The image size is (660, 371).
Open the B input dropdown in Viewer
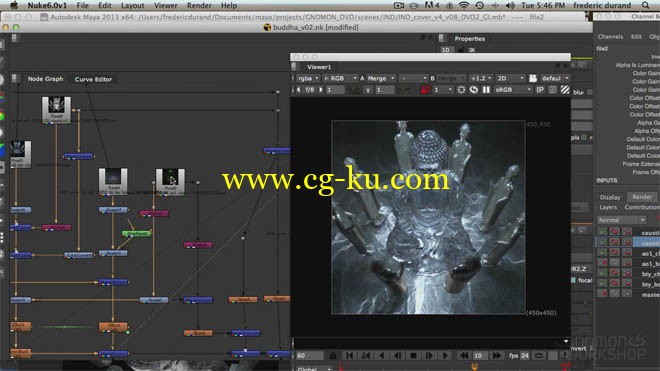click(451, 78)
